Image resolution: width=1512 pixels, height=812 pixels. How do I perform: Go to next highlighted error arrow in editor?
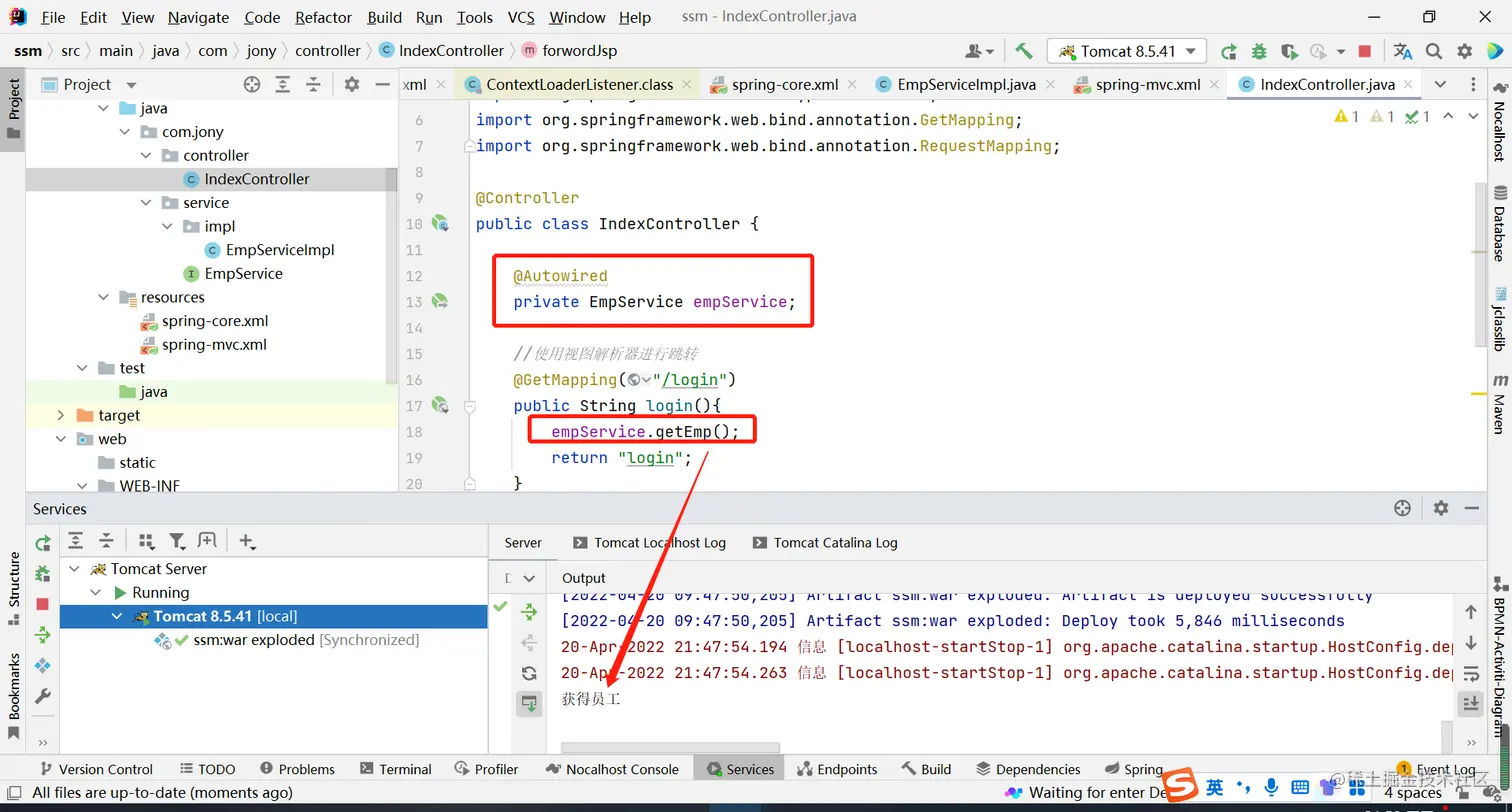coord(1473,117)
